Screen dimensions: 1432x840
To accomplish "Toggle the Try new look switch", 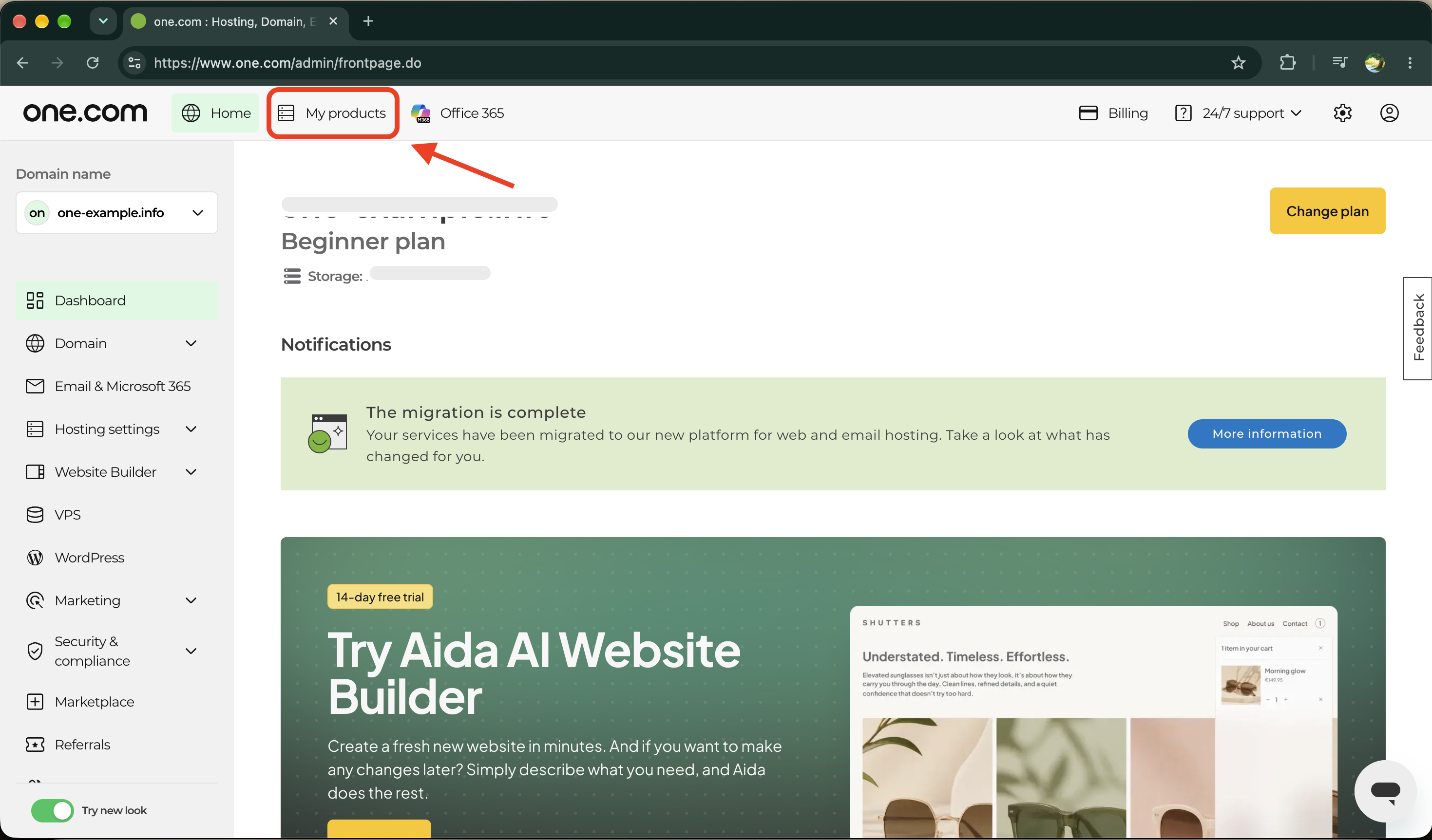I will pyautogui.click(x=52, y=810).
